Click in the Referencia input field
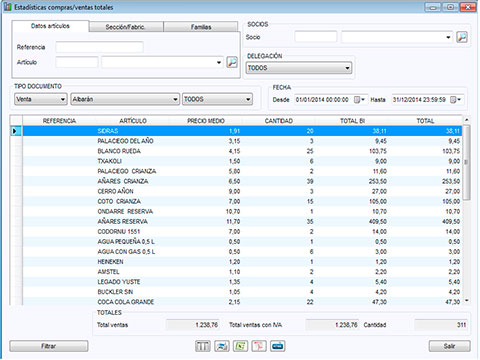This screenshot has height=360, width=480. coord(99,47)
